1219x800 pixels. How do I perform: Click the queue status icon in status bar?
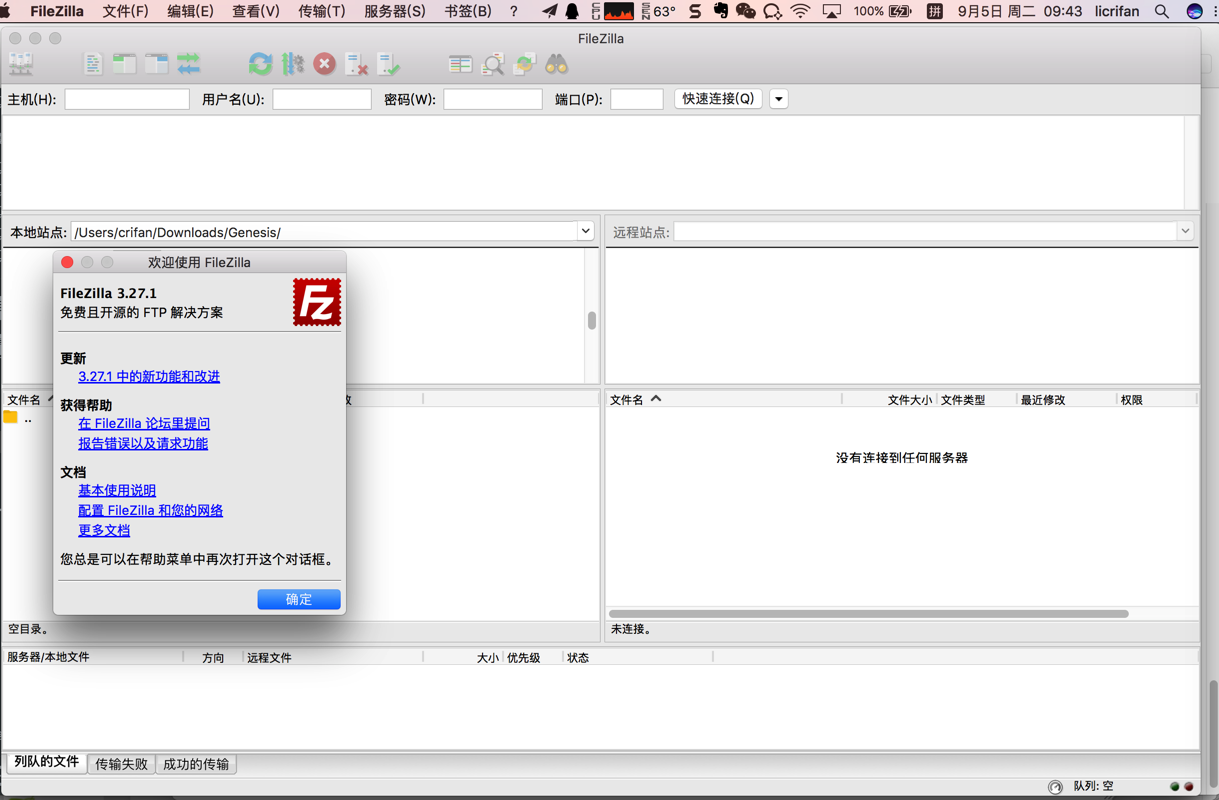coord(1055,787)
